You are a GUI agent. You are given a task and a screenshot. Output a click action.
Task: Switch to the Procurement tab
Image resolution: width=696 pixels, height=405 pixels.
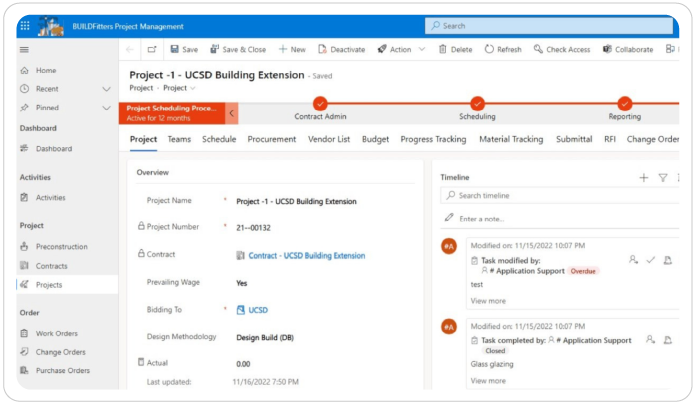[272, 139]
